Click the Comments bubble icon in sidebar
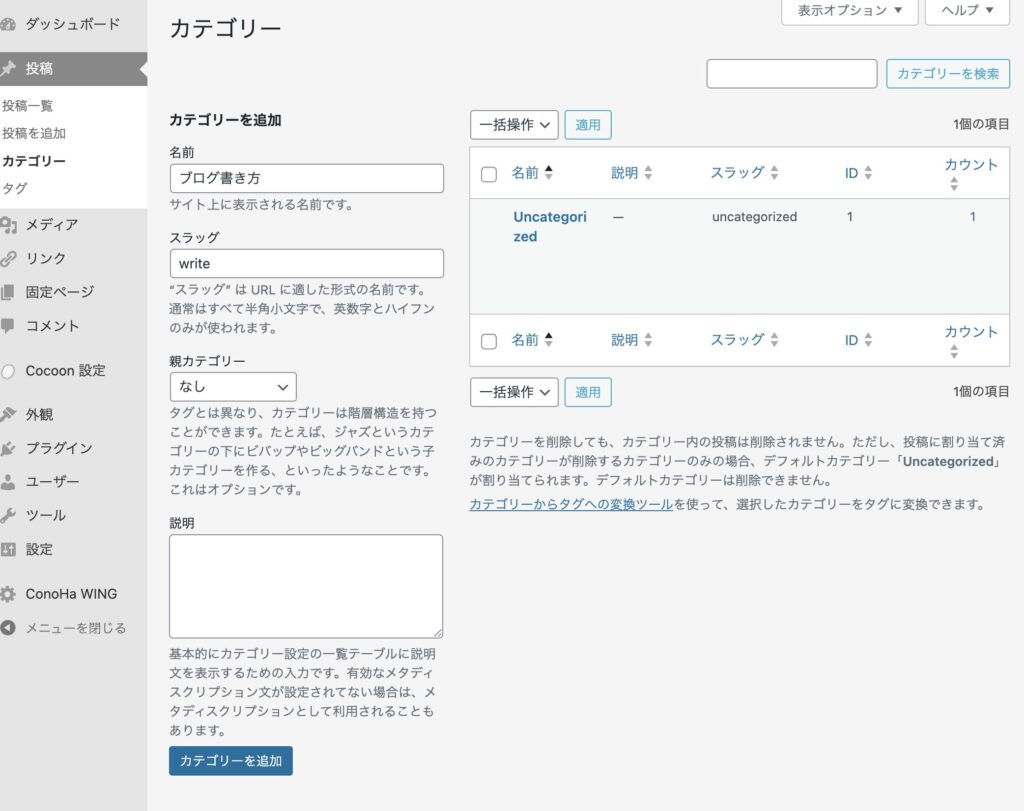Viewport: 1024px width, 811px height. coord(8,326)
